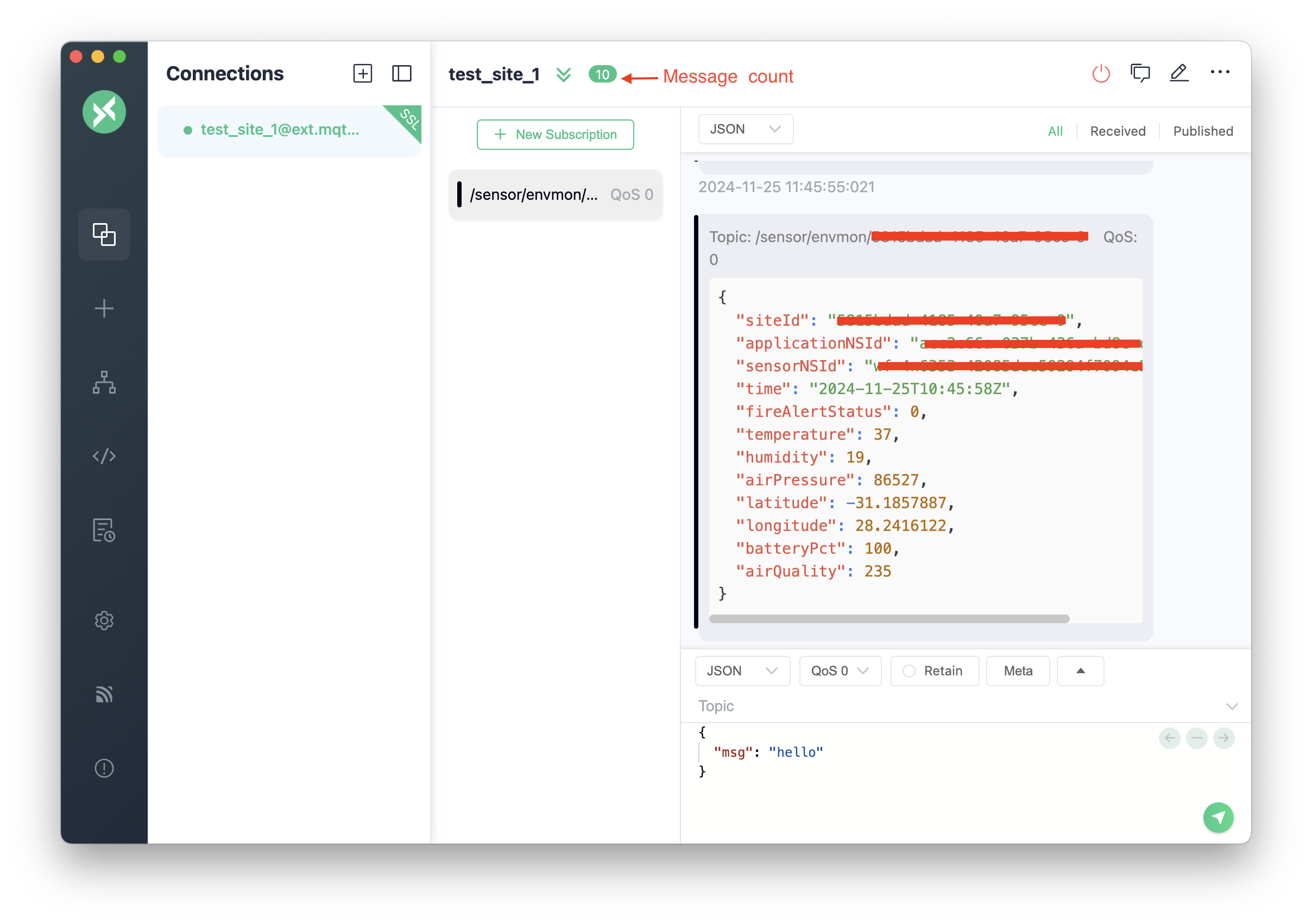Open the Viewer tree icon in sidebar

pyautogui.click(x=104, y=382)
